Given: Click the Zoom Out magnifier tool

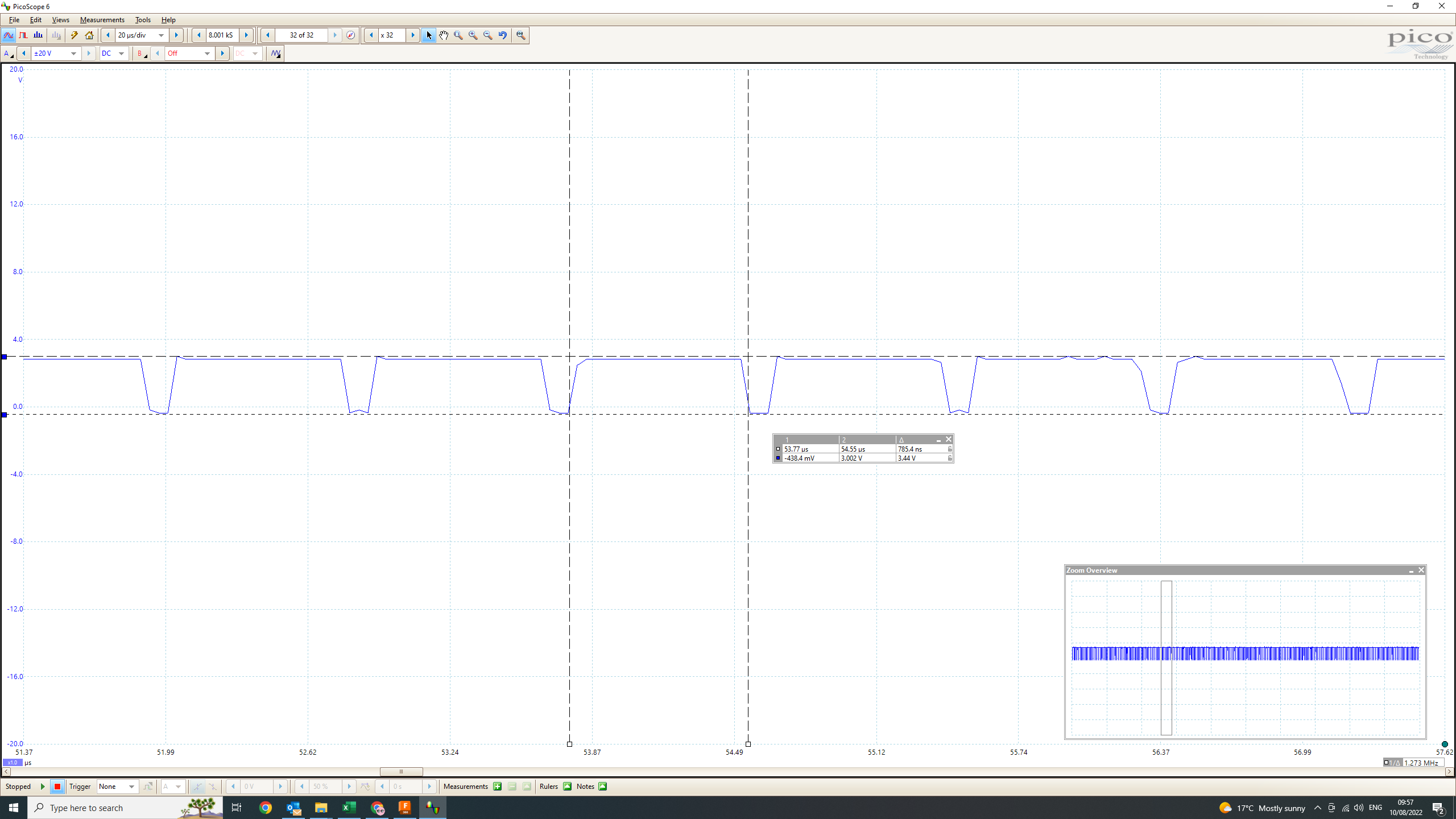Looking at the screenshot, I should (x=488, y=35).
